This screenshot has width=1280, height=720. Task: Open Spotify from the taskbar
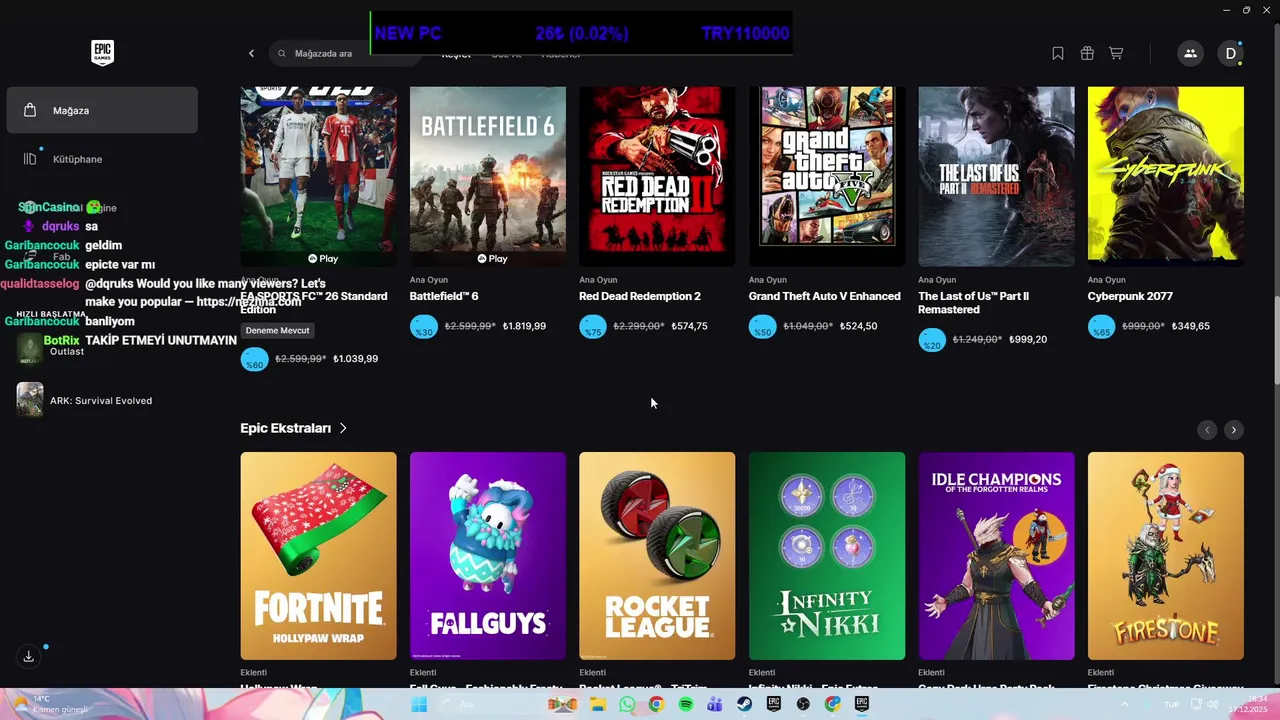(x=686, y=704)
